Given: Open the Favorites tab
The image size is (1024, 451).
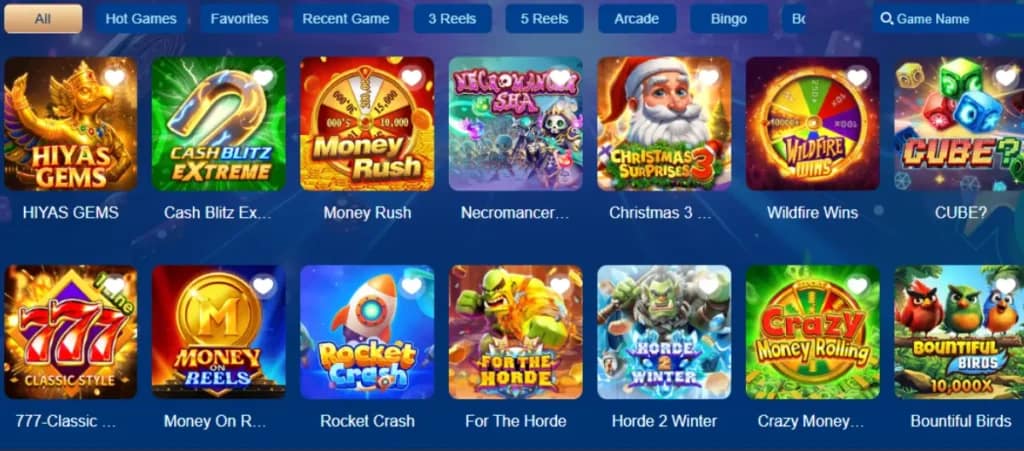Looking at the screenshot, I should [x=239, y=19].
